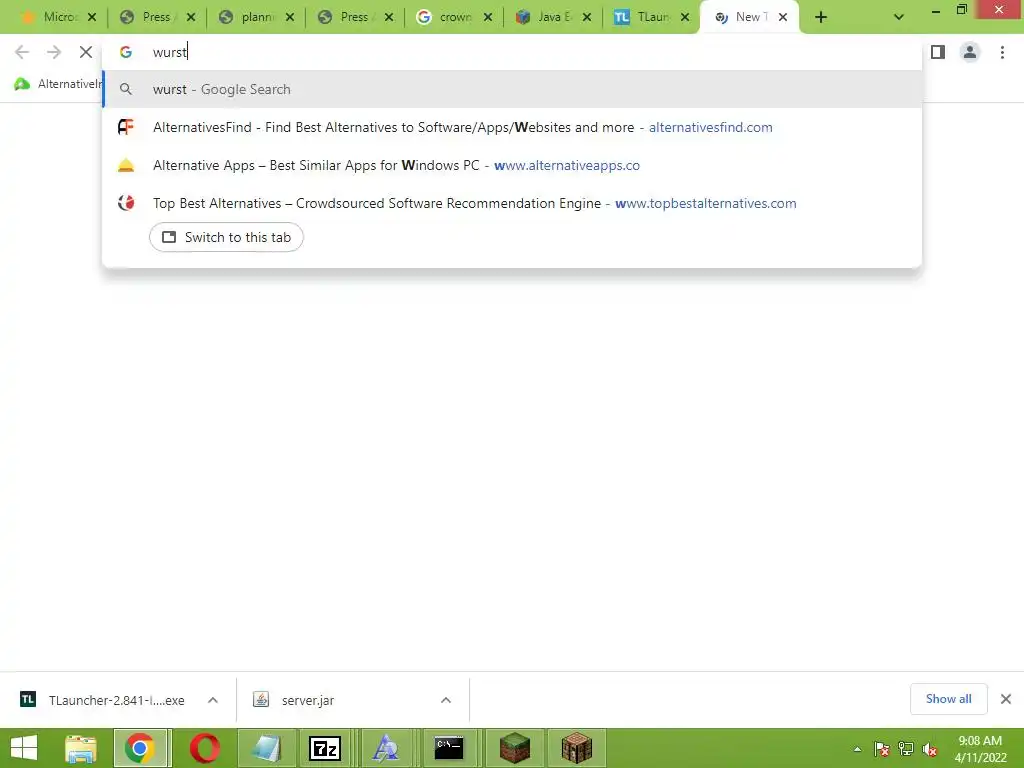Toggle the side panel icon

click(x=938, y=52)
